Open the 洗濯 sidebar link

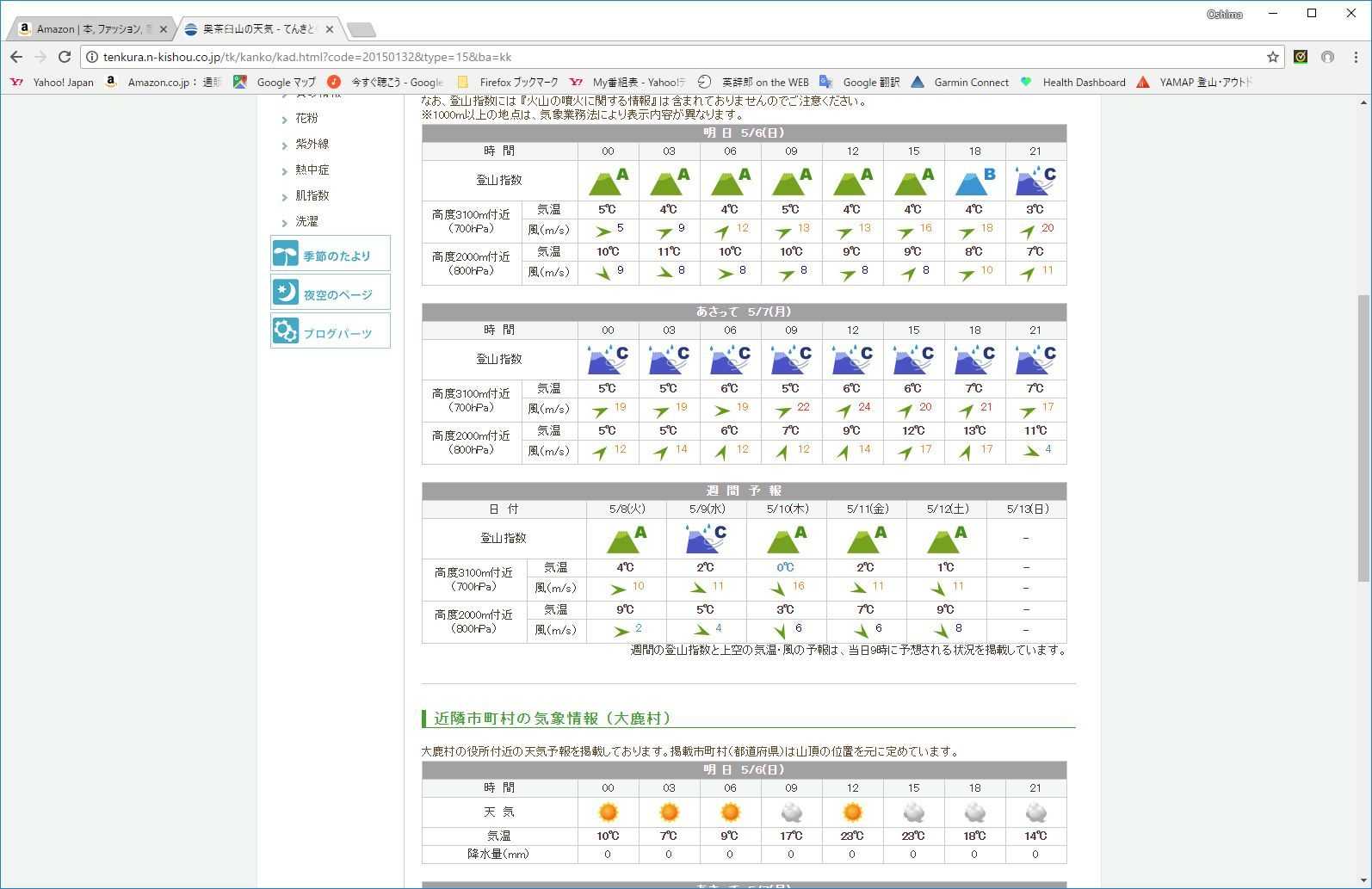[x=306, y=221]
